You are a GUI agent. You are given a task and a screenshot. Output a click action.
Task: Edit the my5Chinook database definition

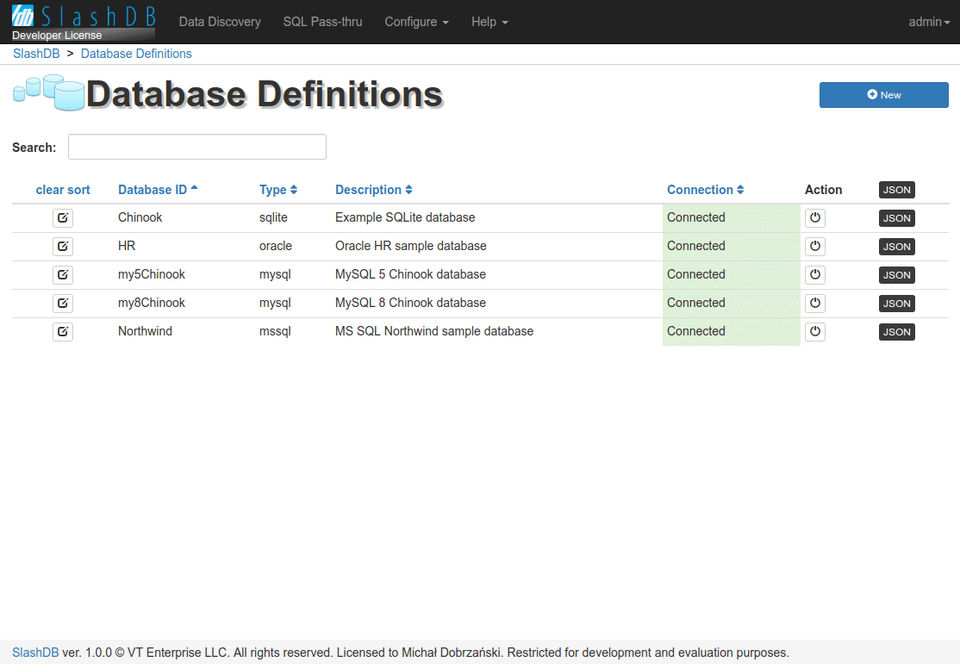(x=63, y=275)
